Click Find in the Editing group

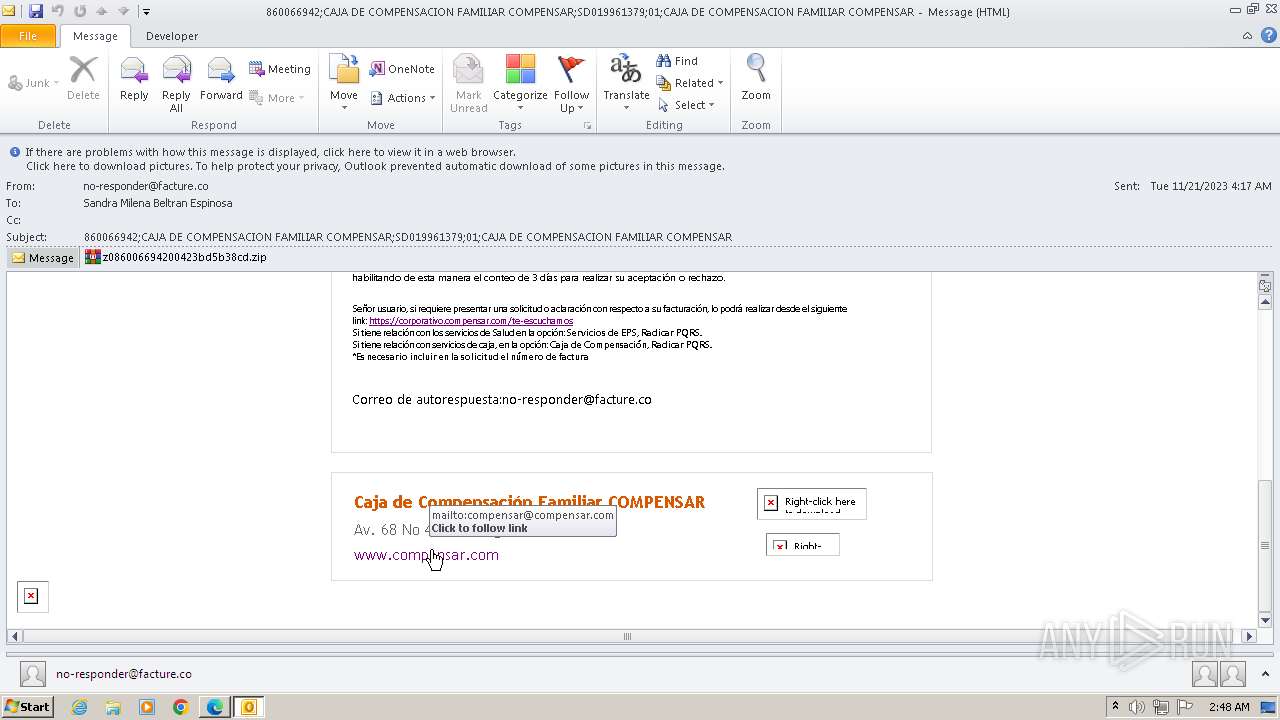click(x=677, y=61)
